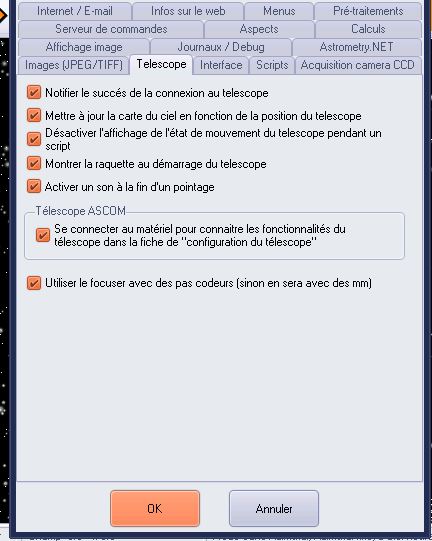Uncheck Activer un son à la fin d'un pointage
Image resolution: width=432 pixels, height=541 pixels.
point(34,186)
